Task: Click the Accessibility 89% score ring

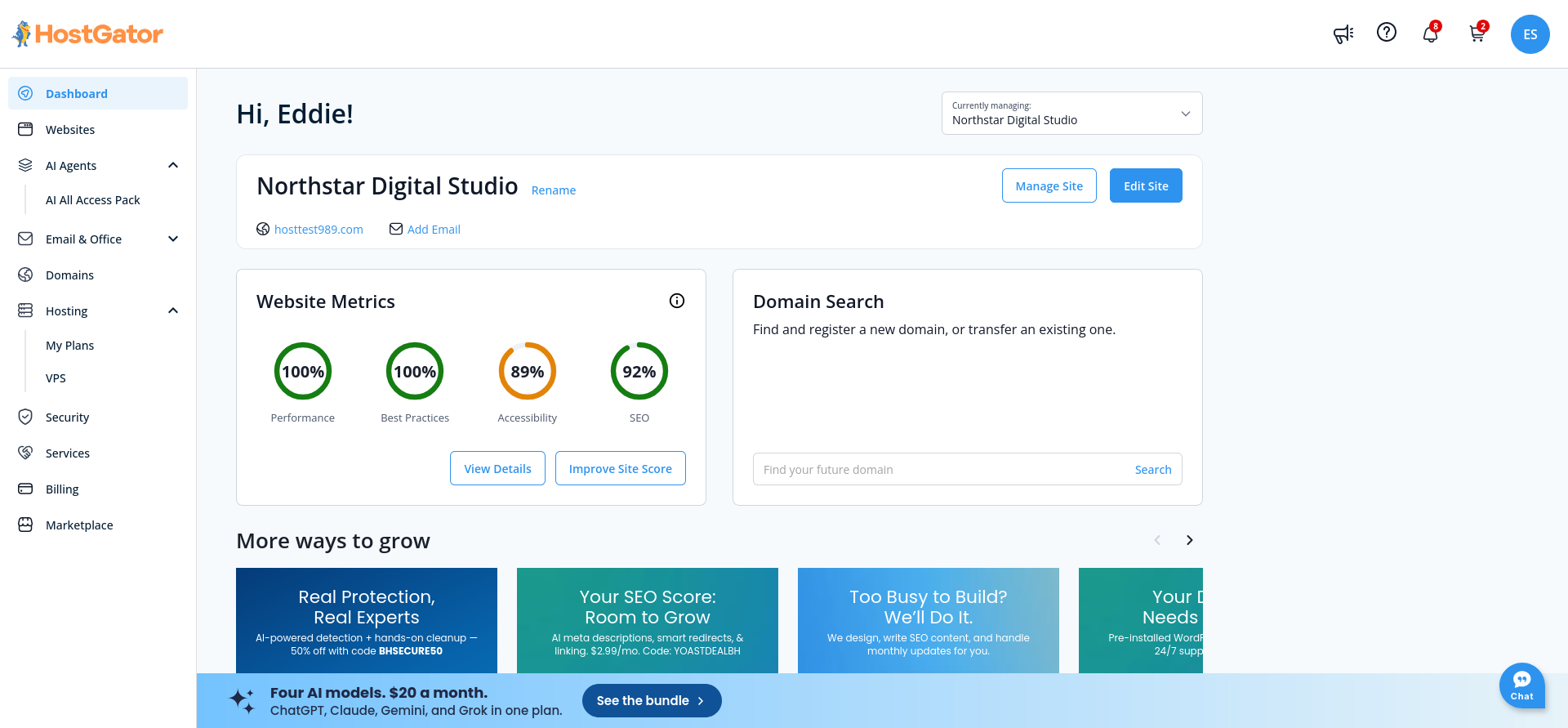Action: [528, 371]
